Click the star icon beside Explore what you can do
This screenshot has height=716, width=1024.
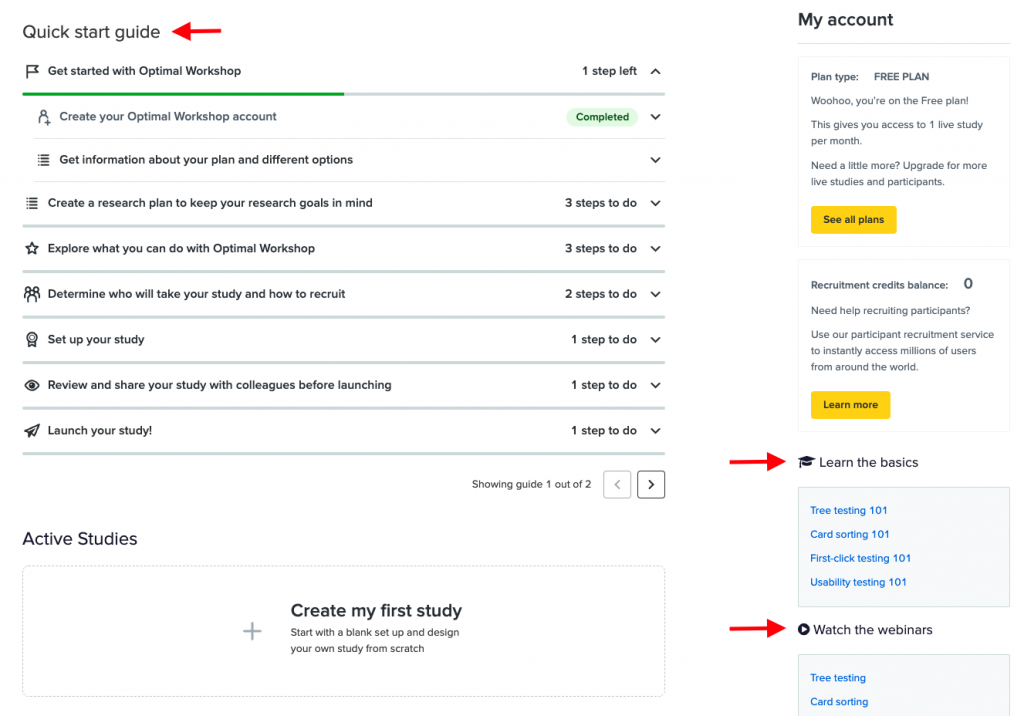point(31,248)
